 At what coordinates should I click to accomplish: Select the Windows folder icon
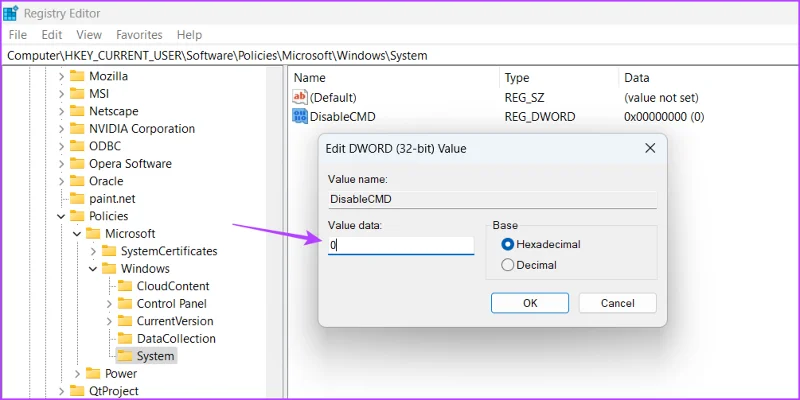click(x=109, y=268)
